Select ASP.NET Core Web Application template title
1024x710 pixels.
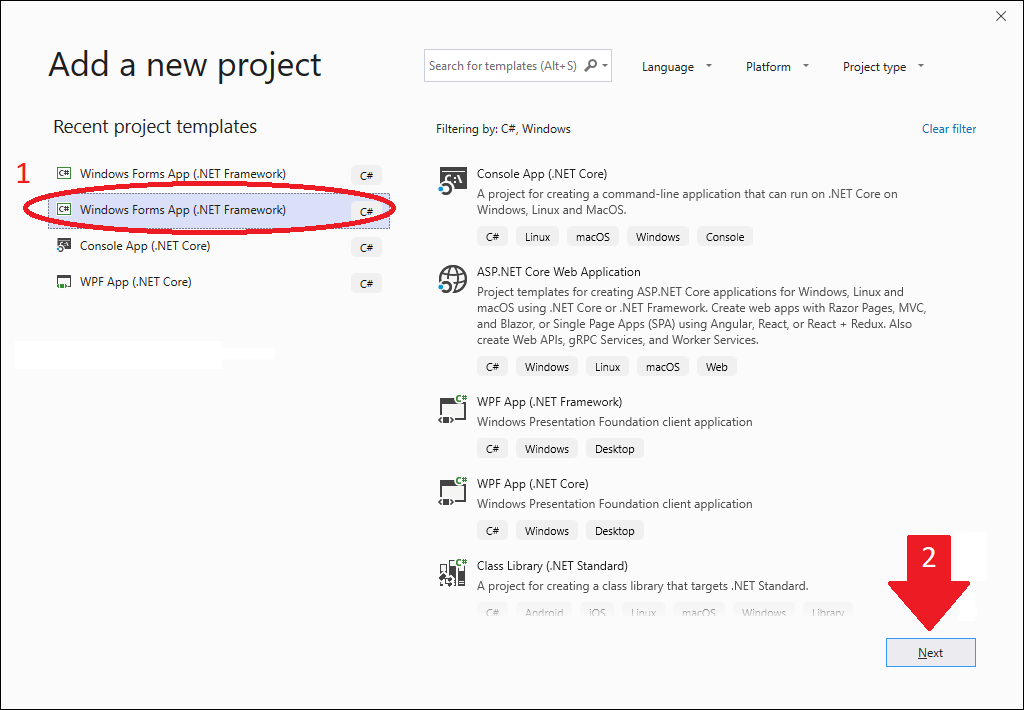click(x=558, y=272)
